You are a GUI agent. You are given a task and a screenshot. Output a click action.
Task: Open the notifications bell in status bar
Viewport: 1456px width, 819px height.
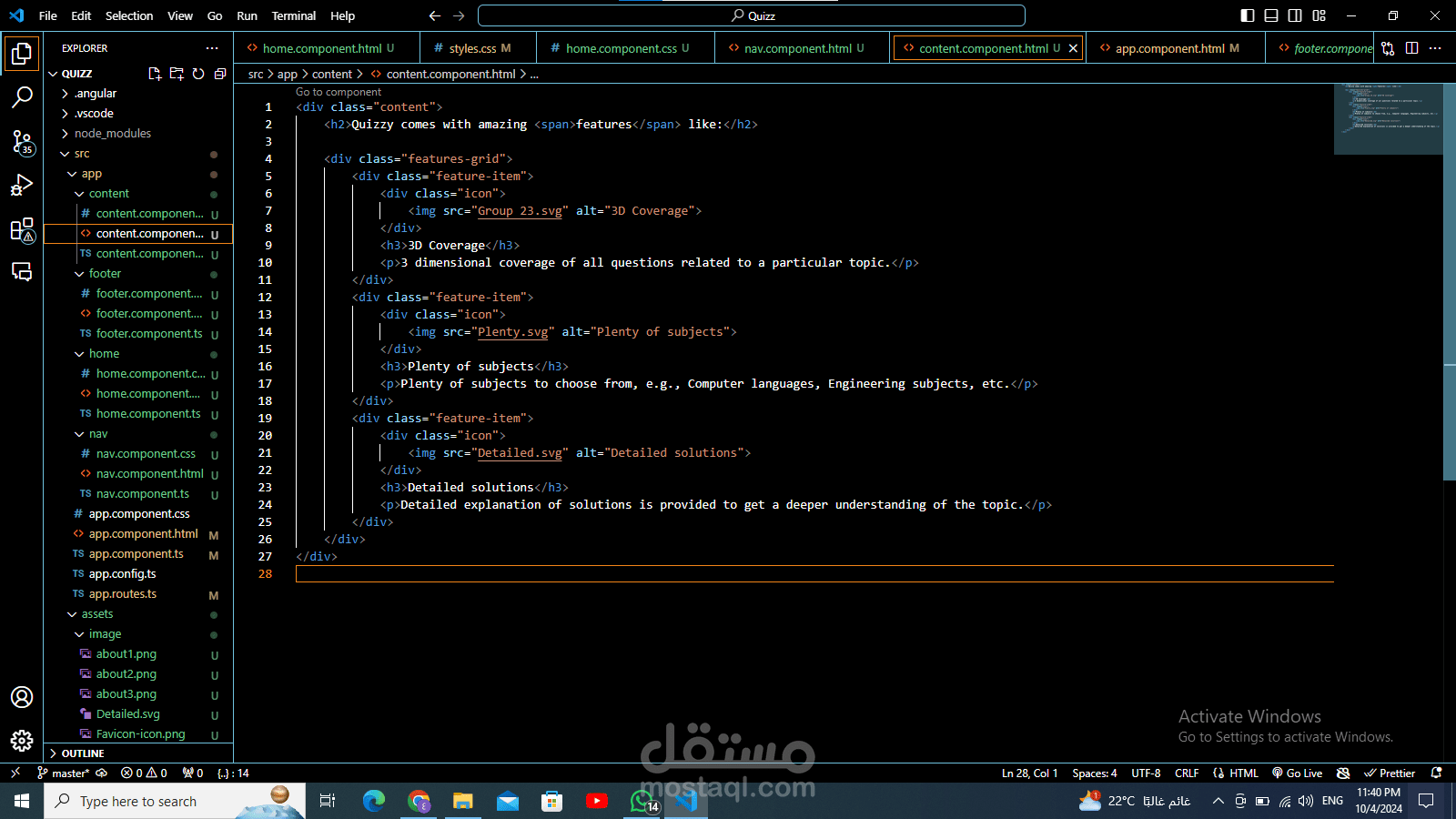[x=1437, y=773]
